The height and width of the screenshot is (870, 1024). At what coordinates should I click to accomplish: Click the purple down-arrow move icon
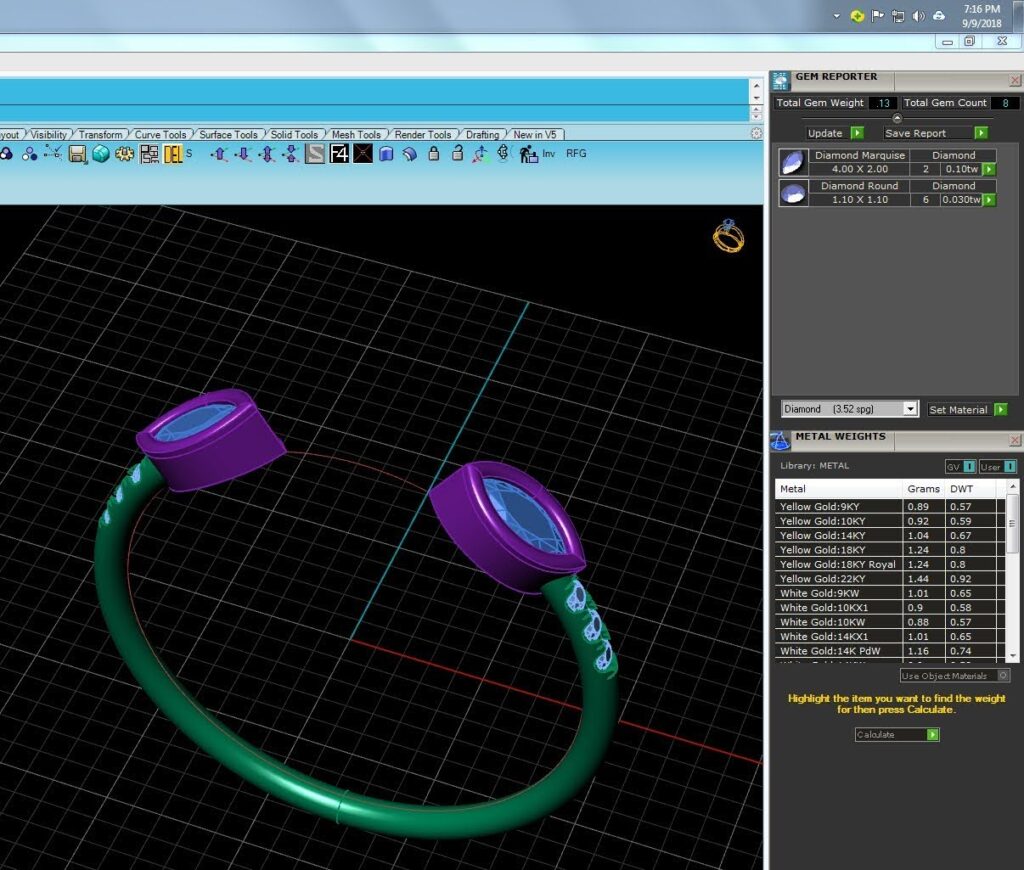click(x=243, y=154)
